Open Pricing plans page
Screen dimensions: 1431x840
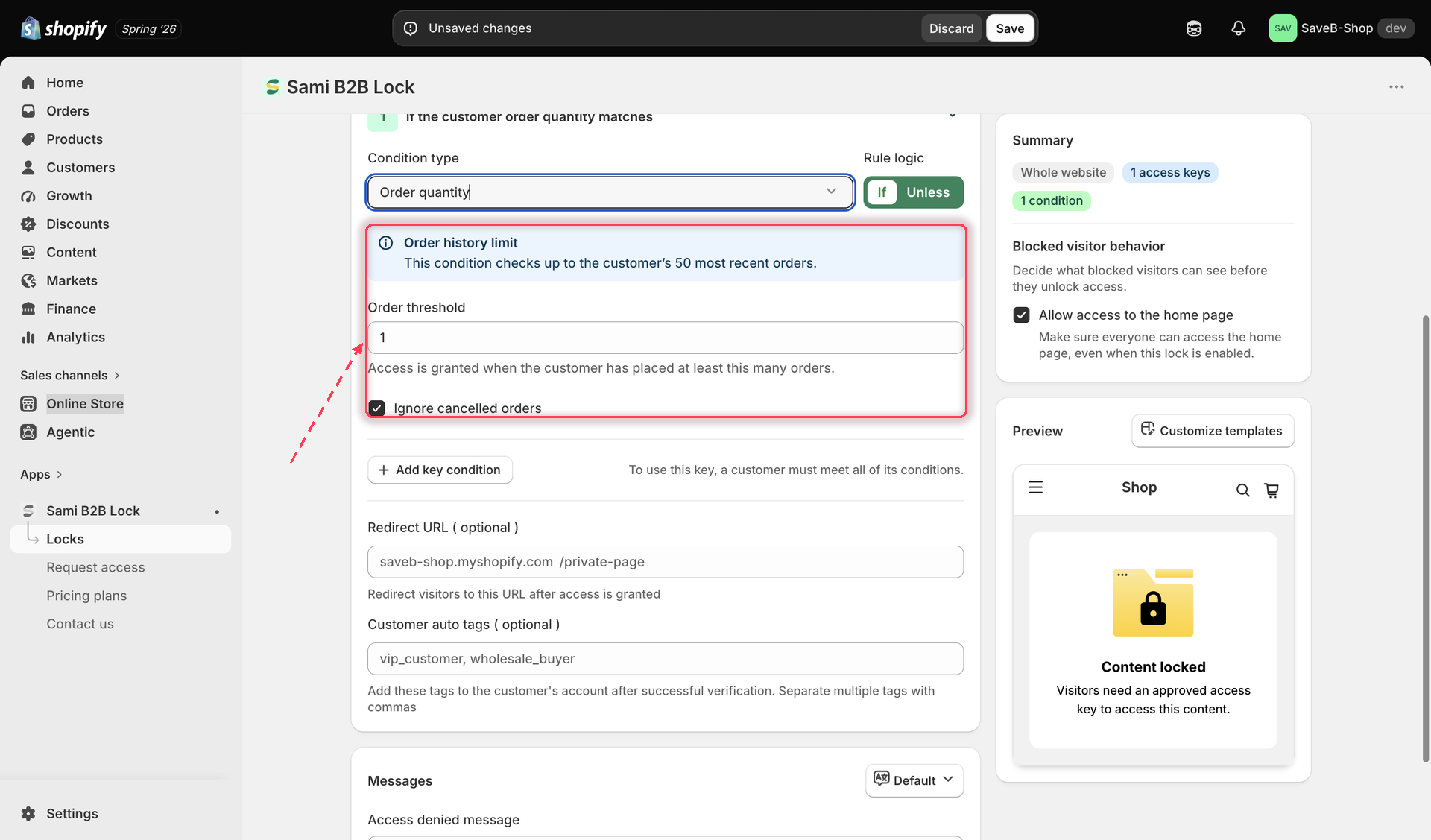pyautogui.click(x=86, y=596)
